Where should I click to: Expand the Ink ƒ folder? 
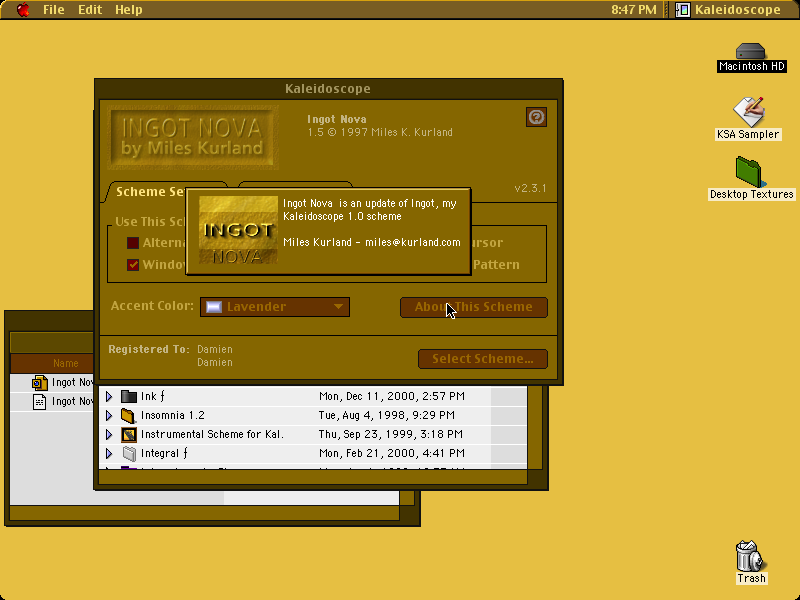[109, 396]
